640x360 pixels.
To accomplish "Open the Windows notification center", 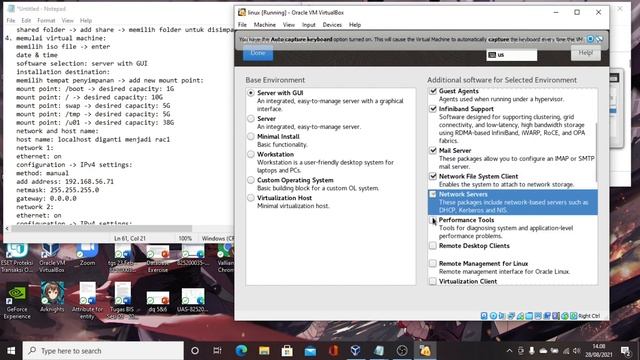I will 625,351.
